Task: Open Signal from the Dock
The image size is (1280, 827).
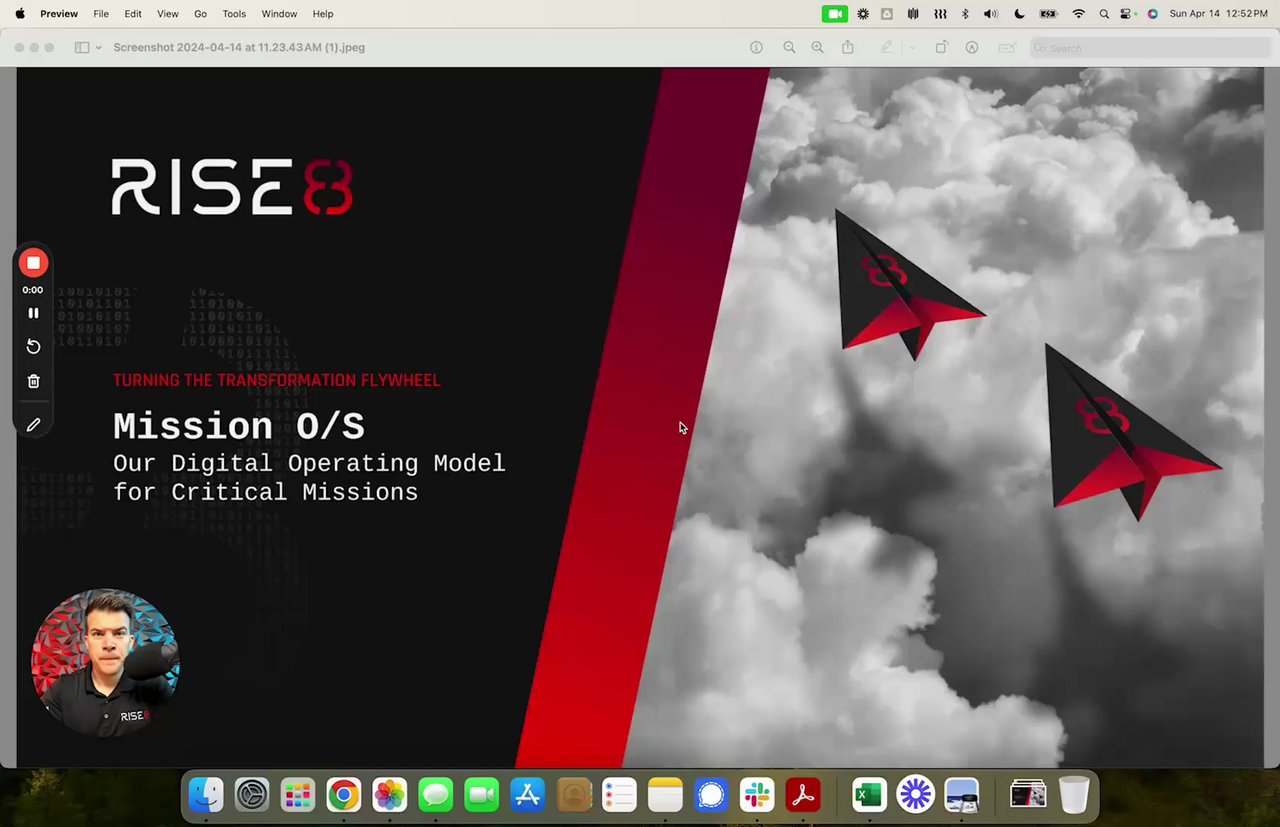Action: [x=711, y=795]
